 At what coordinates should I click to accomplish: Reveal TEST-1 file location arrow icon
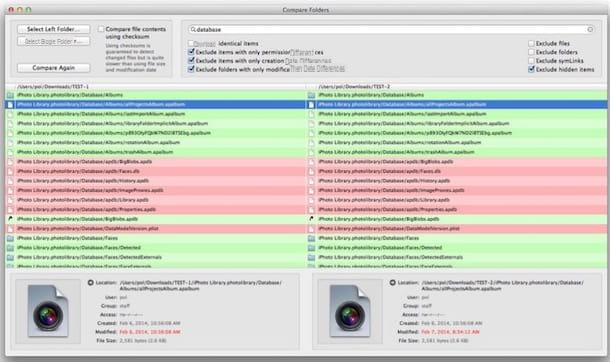[91, 283]
